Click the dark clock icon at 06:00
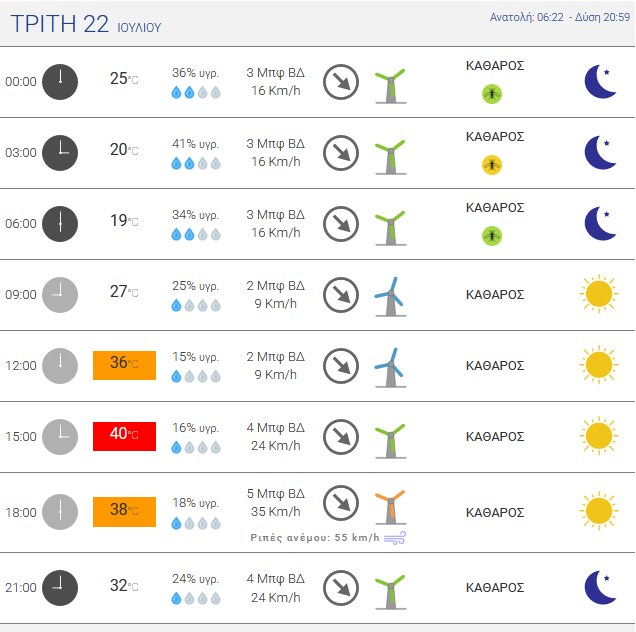The width and height of the screenshot is (636, 632). [60, 224]
